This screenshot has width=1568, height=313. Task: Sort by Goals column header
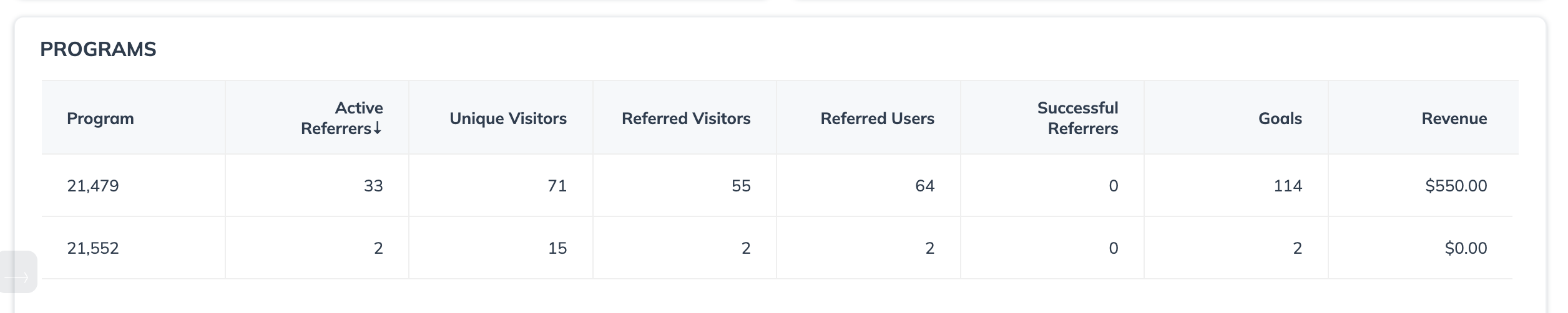(x=1280, y=118)
